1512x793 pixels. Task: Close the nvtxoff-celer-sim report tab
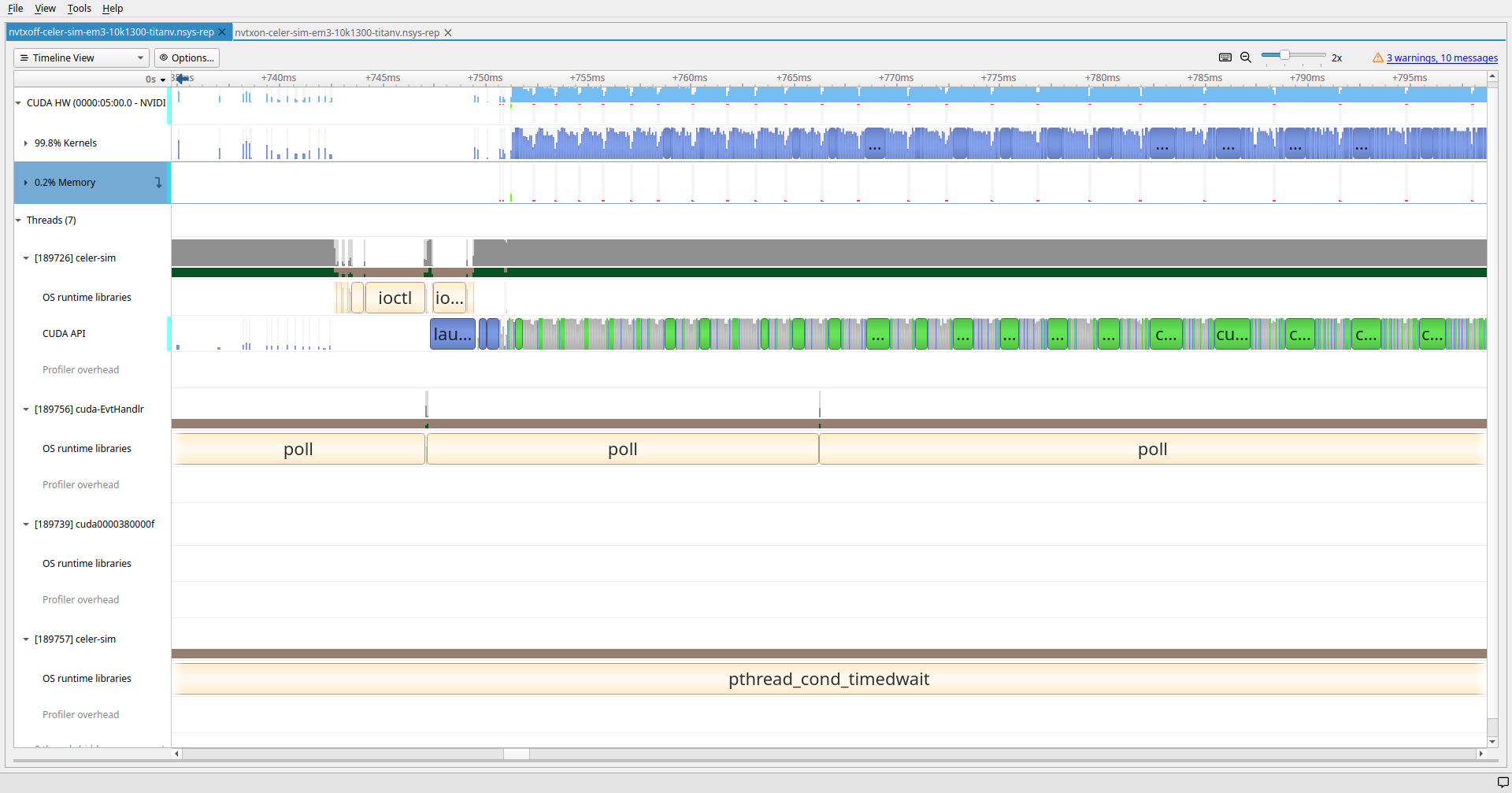click(222, 32)
